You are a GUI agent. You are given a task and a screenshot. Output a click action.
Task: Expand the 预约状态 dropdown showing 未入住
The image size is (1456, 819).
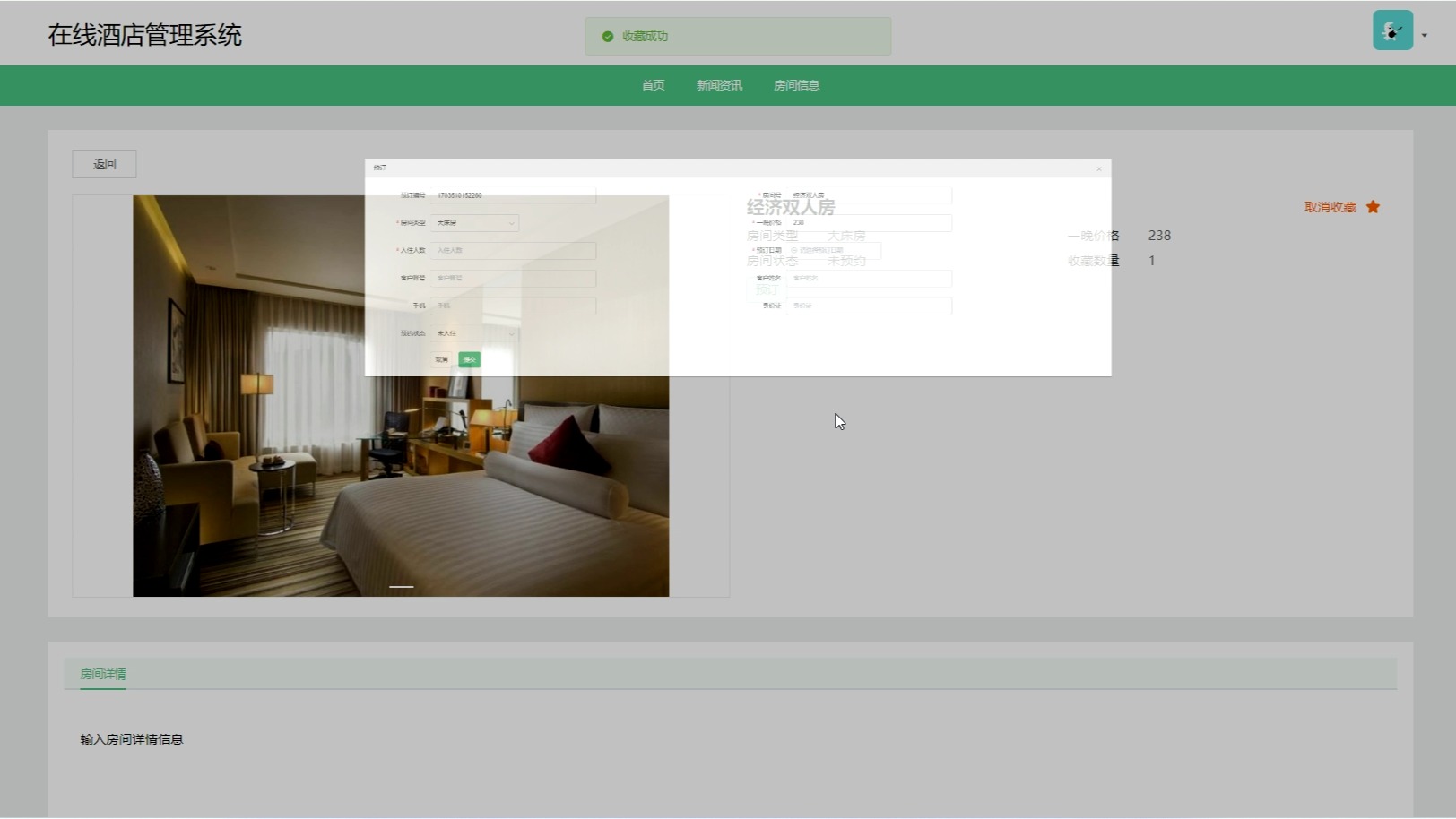click(474, 333)
